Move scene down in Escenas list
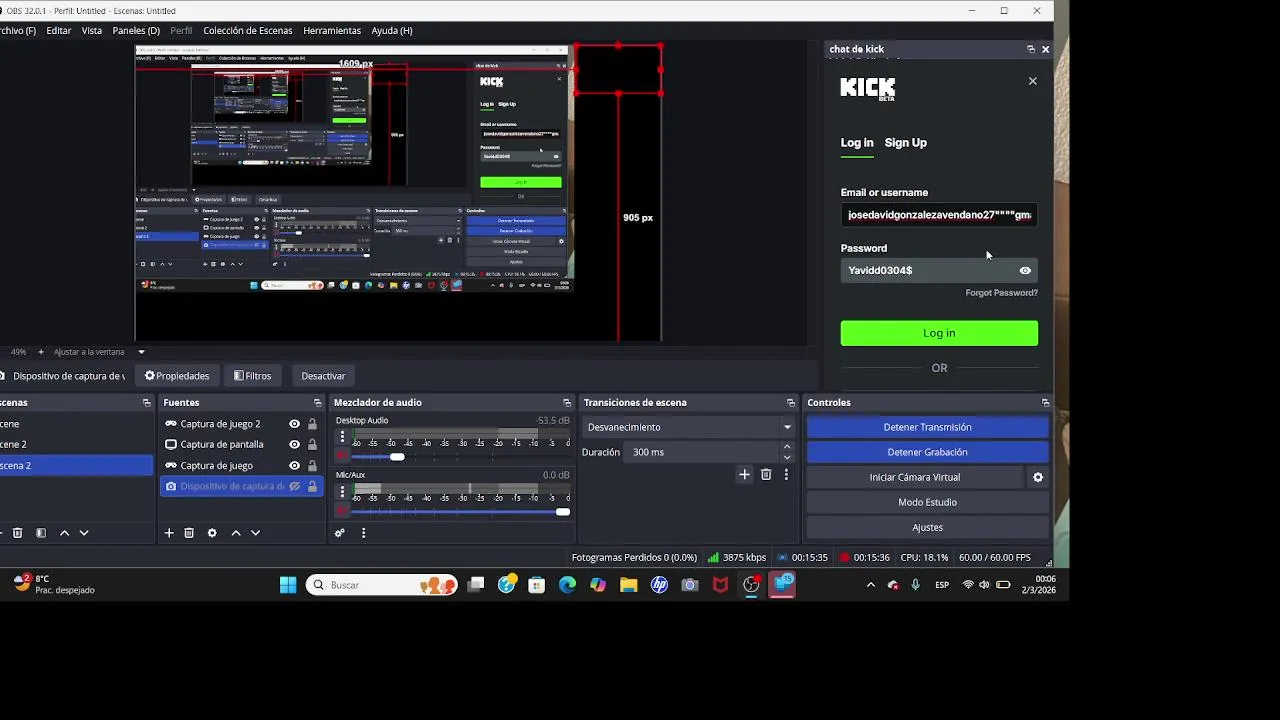1280x720 pixels. (84, 533)
